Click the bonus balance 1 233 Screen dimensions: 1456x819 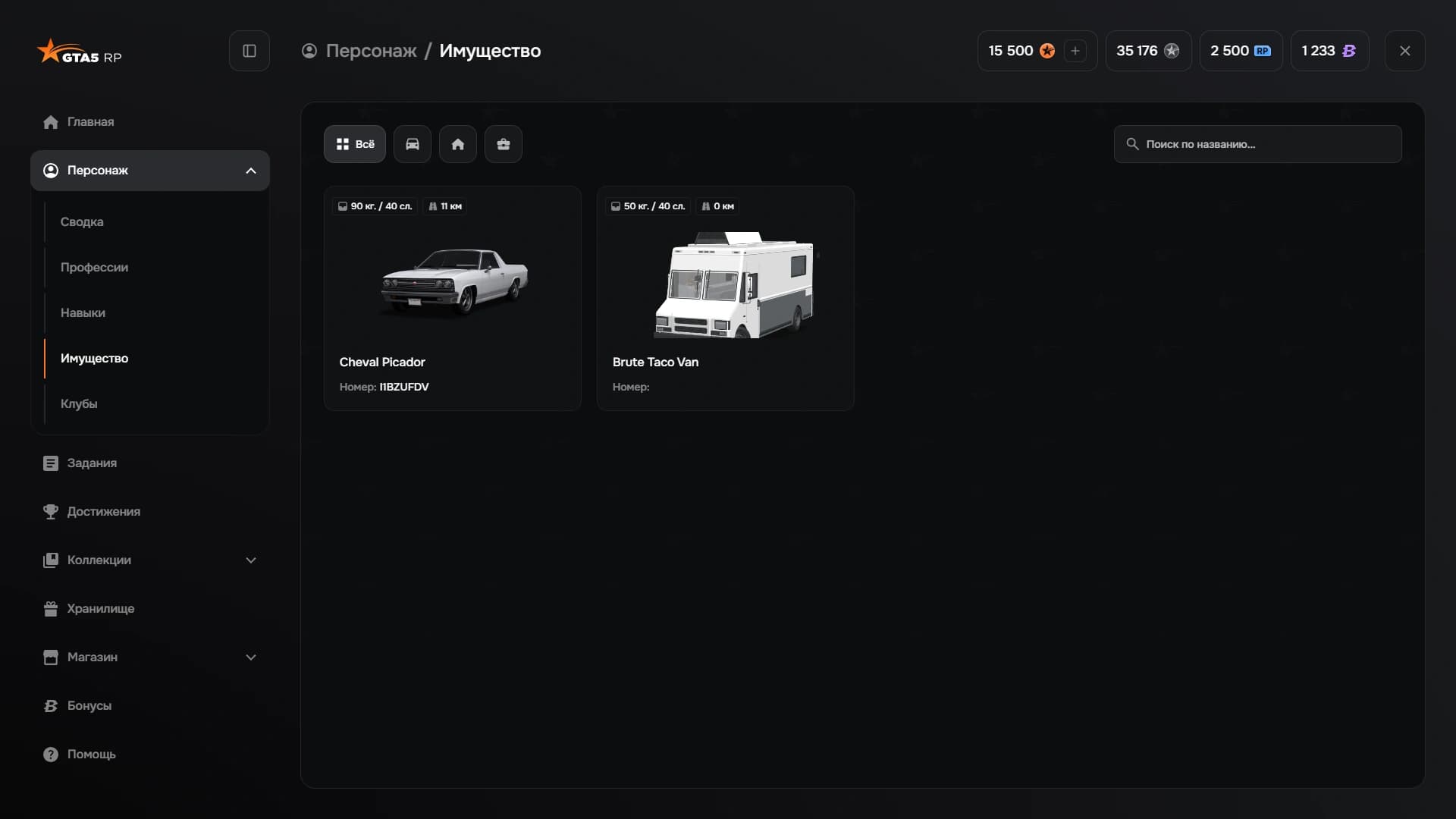[x=1329, y=51]
